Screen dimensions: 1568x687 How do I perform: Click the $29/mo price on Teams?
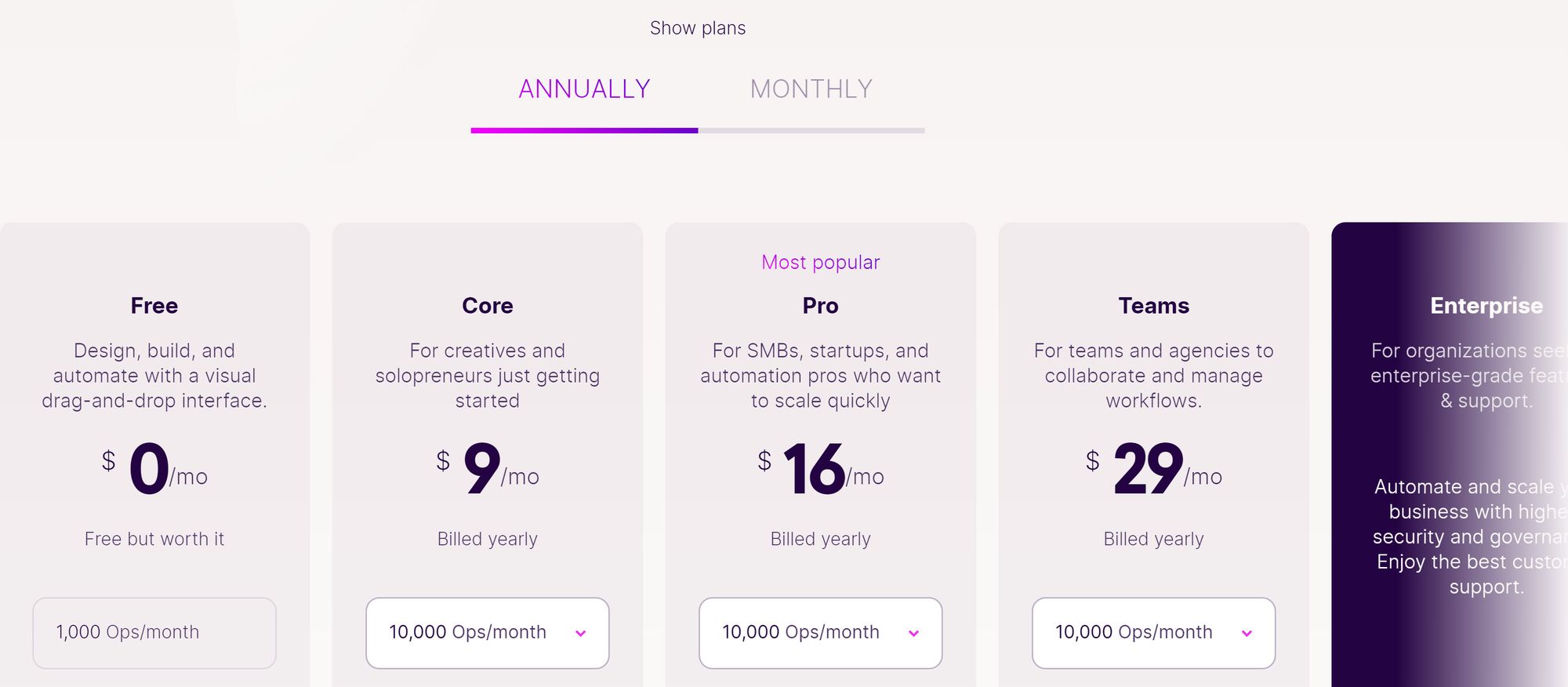(x=1153, y=470)
